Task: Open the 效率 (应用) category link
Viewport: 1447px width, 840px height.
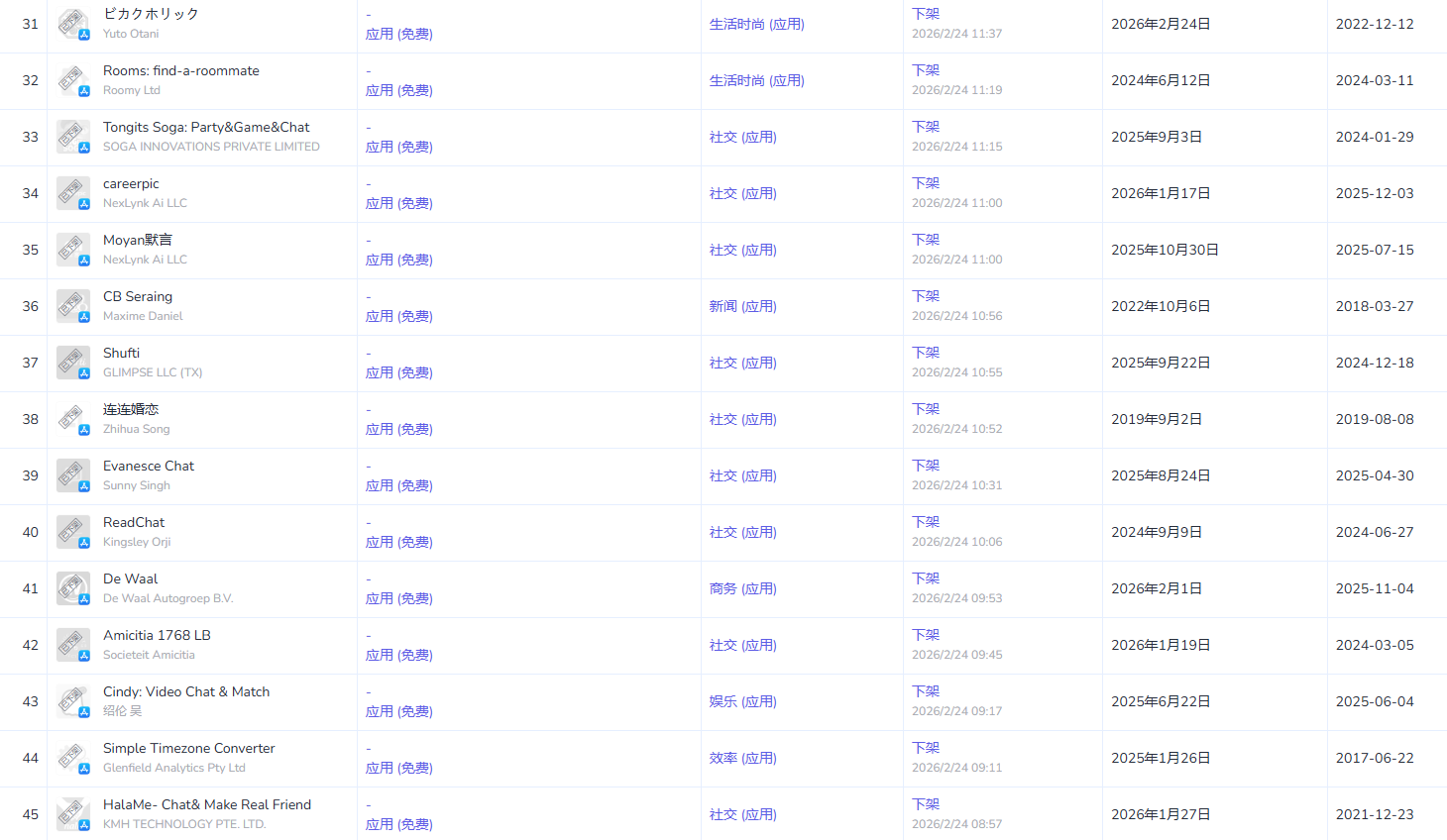Action: (x=743, y=758)
